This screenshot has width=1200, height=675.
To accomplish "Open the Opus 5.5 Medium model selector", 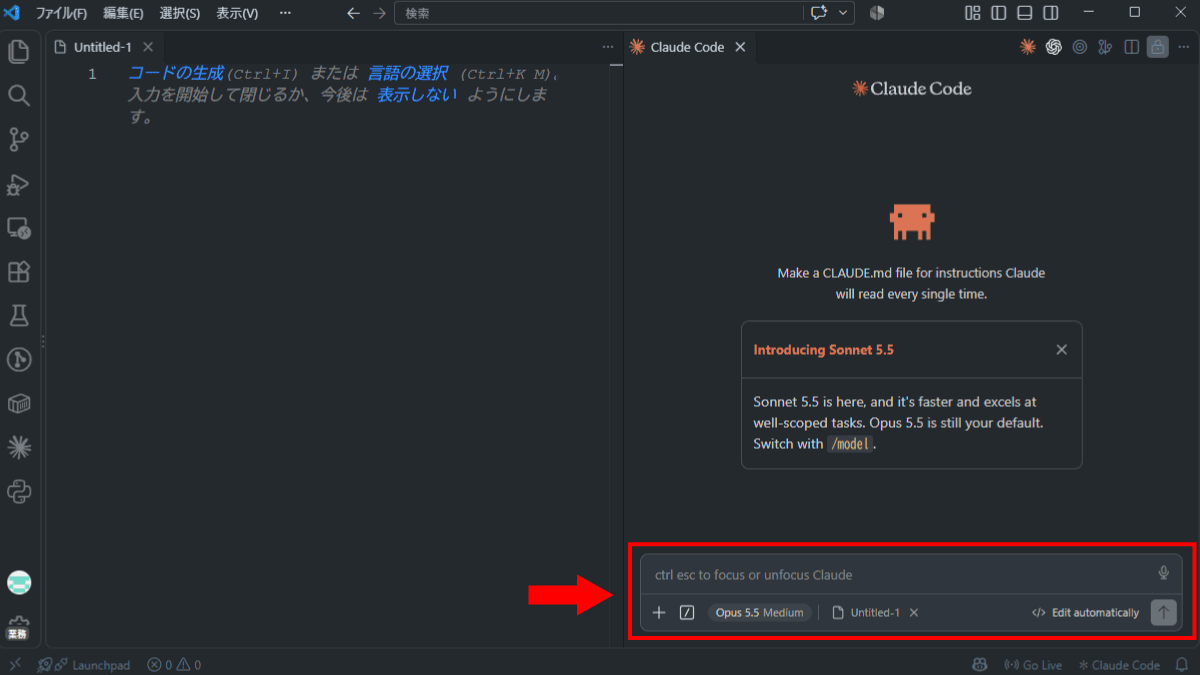I will [759, 612].
